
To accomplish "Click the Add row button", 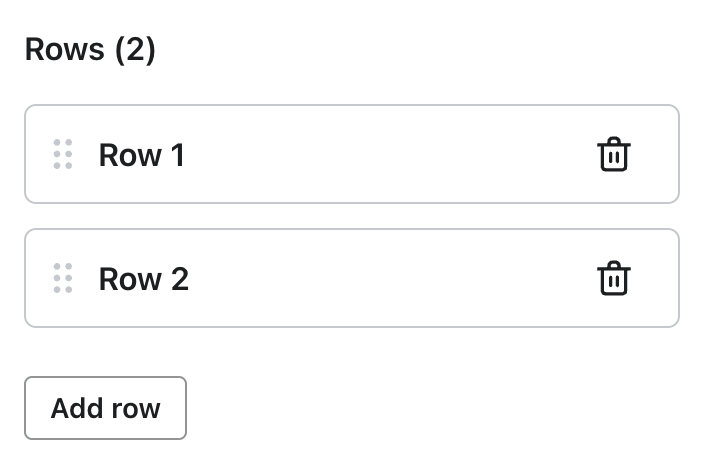I will click(x=105, y=408).
